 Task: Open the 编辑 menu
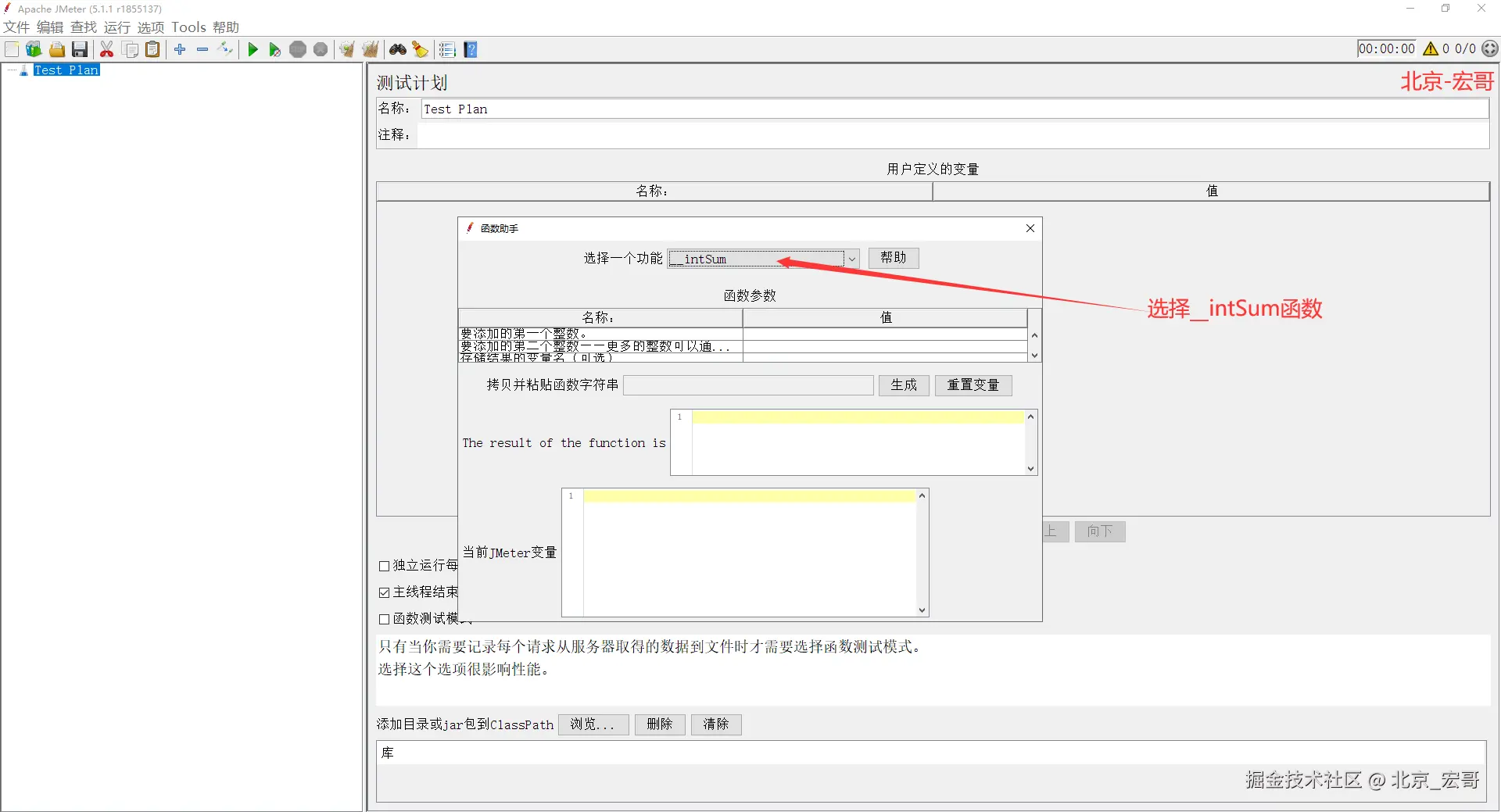click(x=50, y=27)
